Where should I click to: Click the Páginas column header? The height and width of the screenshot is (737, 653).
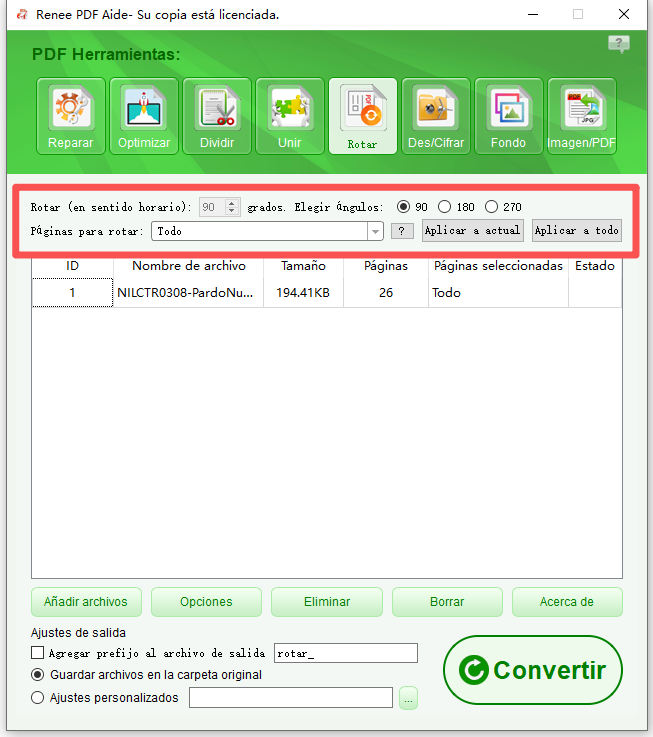pos(386,266)
